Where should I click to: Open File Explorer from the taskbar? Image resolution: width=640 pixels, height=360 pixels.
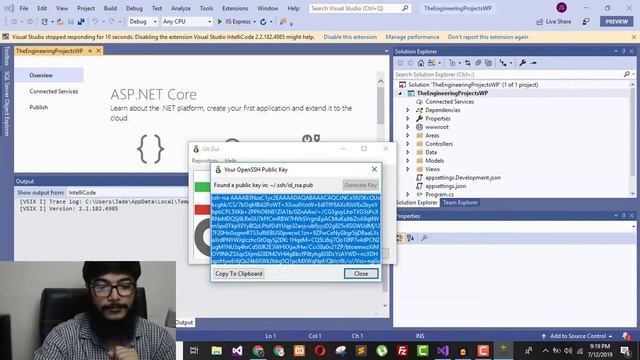coord(217,351)
